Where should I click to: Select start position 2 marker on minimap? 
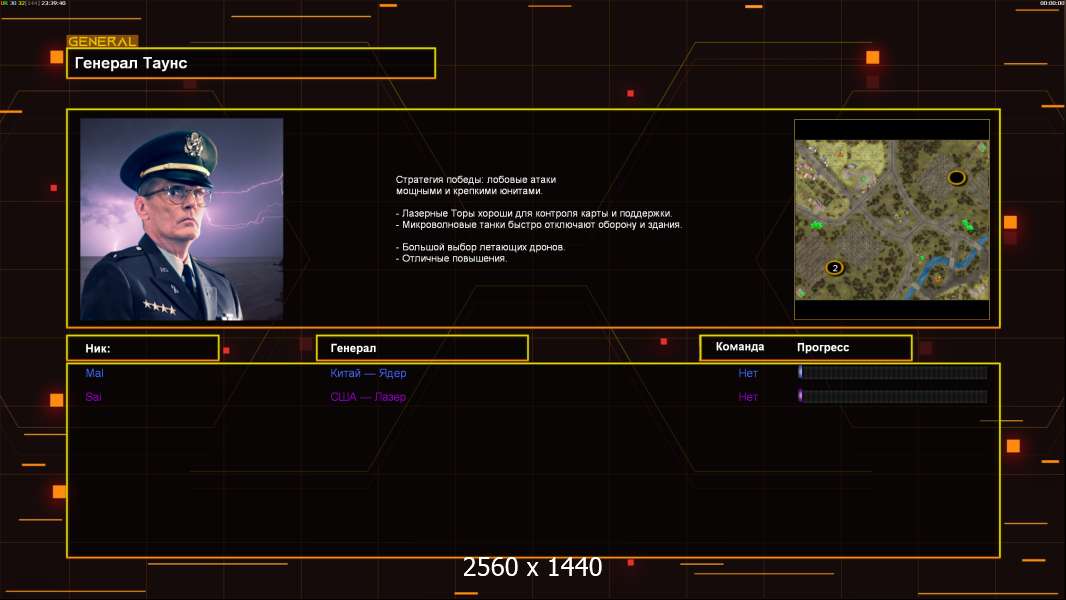[x=834, y=268]
